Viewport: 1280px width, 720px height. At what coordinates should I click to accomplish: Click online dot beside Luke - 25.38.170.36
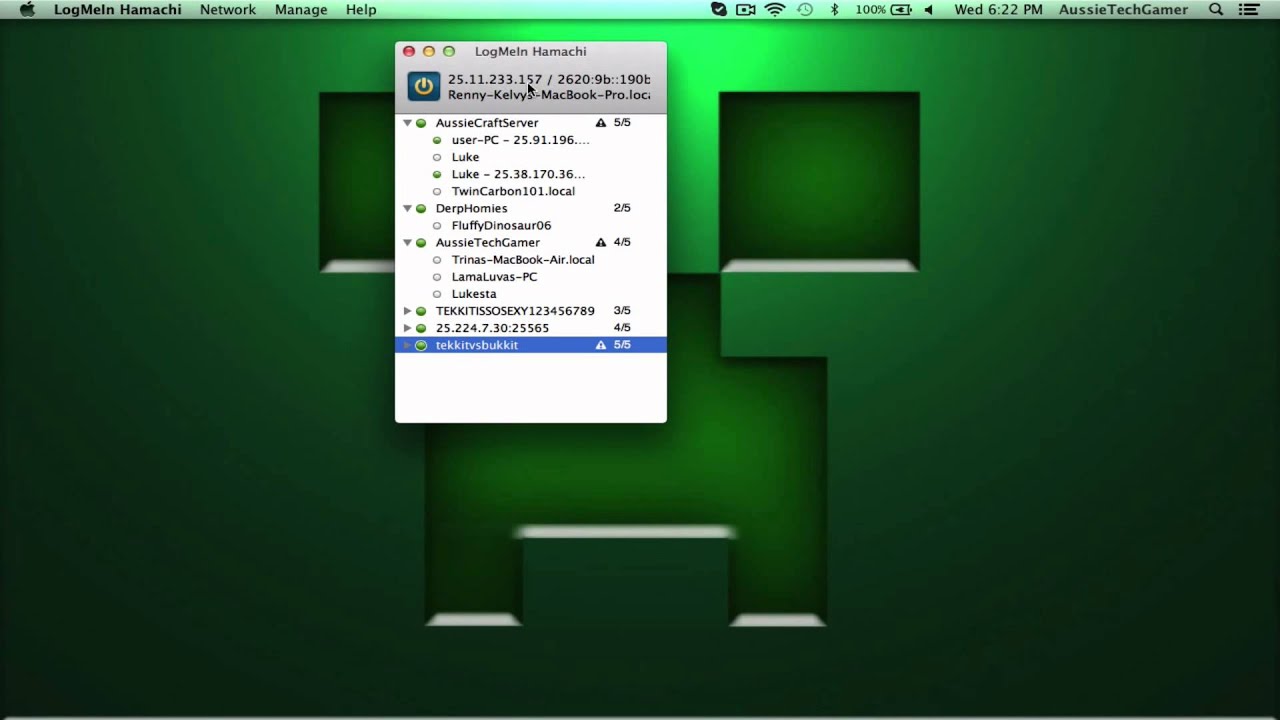tap(437, 174)
